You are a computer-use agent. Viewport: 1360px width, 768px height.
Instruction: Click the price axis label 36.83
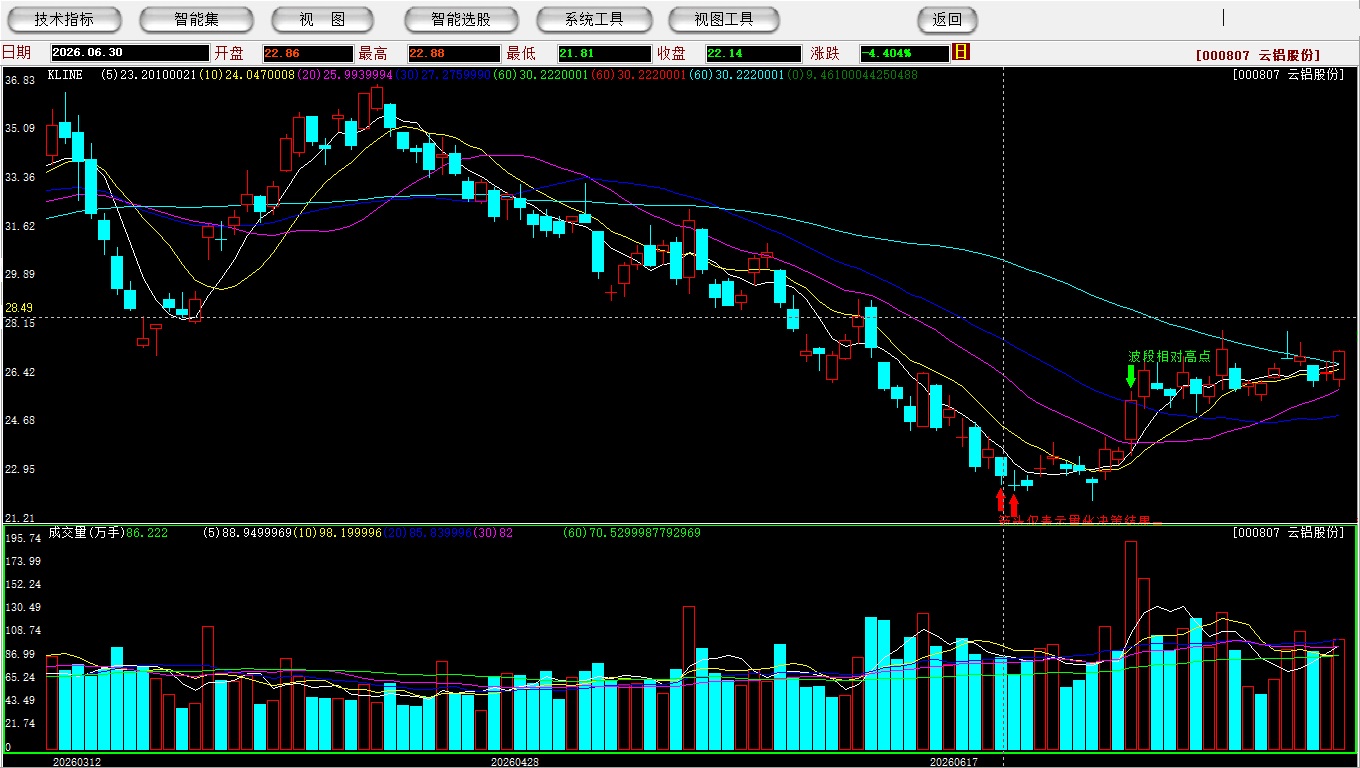point(19,79)
